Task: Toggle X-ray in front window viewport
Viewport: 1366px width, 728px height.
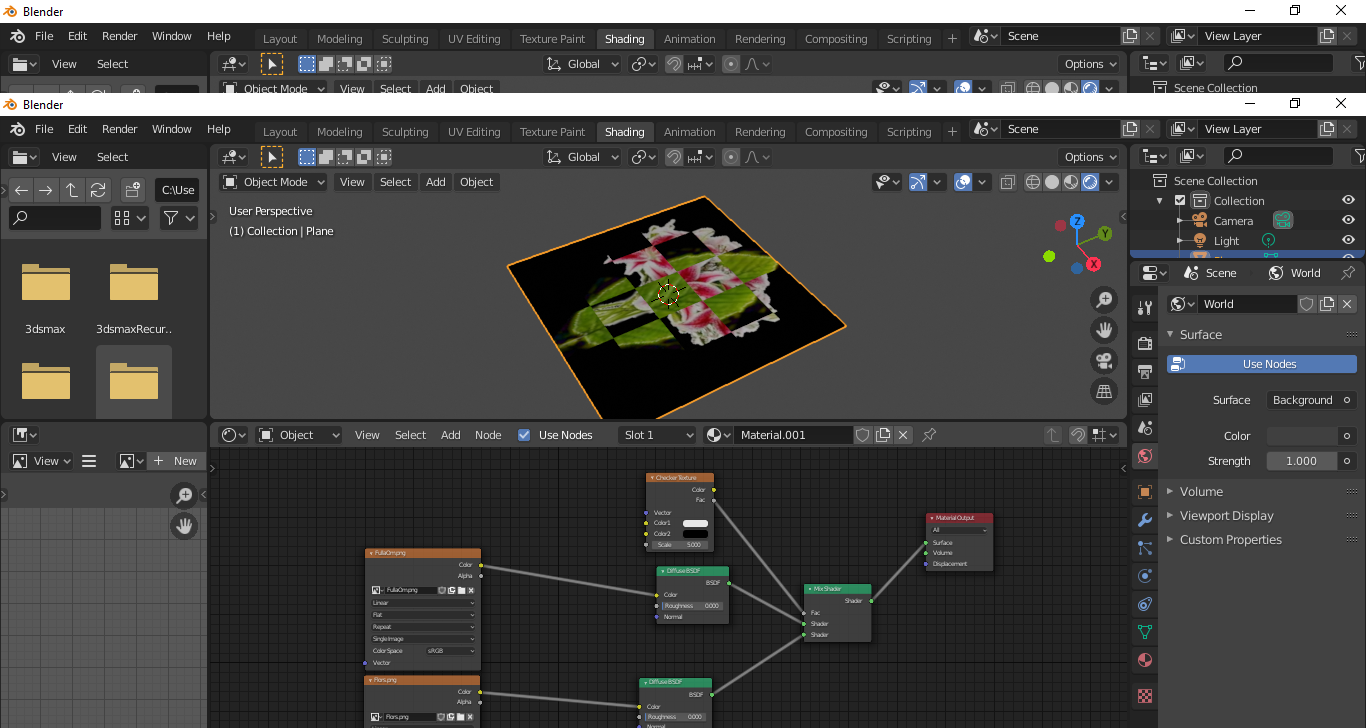Action: 1007,182
